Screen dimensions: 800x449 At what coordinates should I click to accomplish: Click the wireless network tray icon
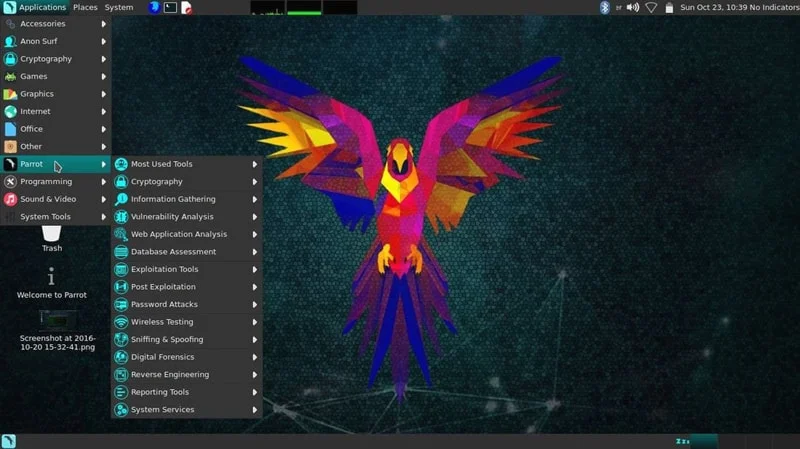coord(651,8)
